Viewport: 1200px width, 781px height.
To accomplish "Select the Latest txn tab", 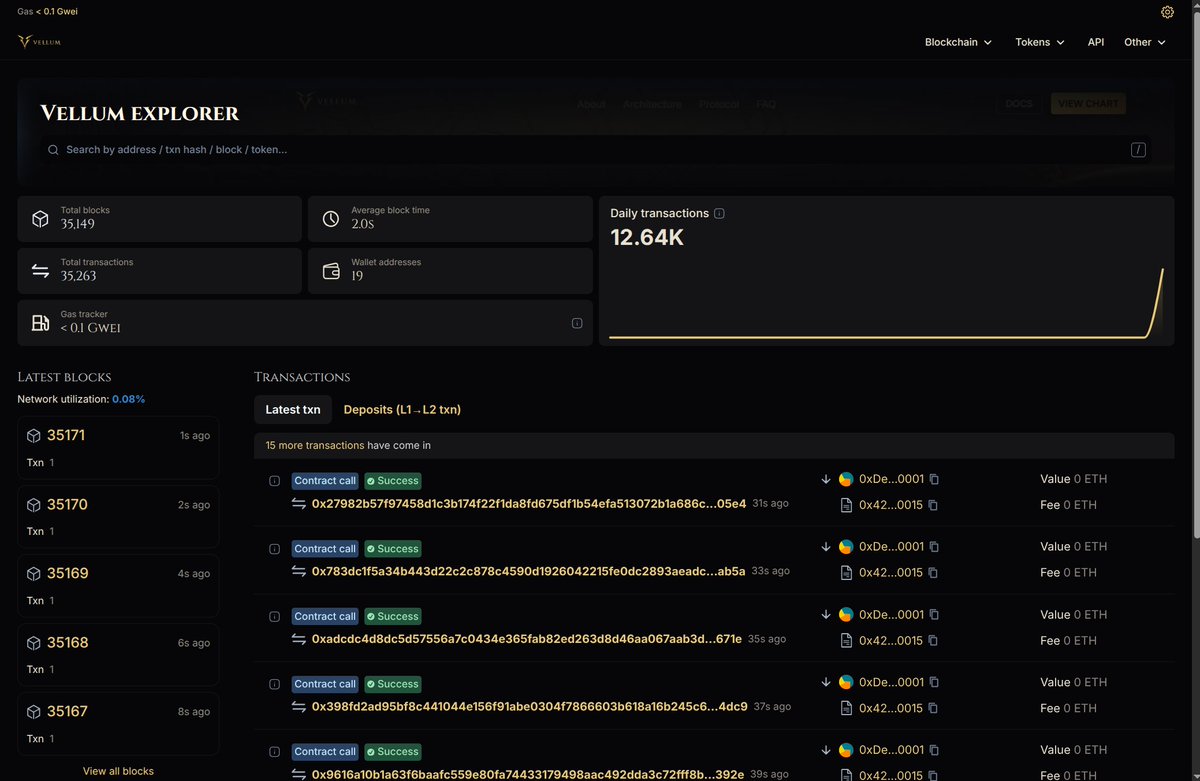I will [293, 409].
